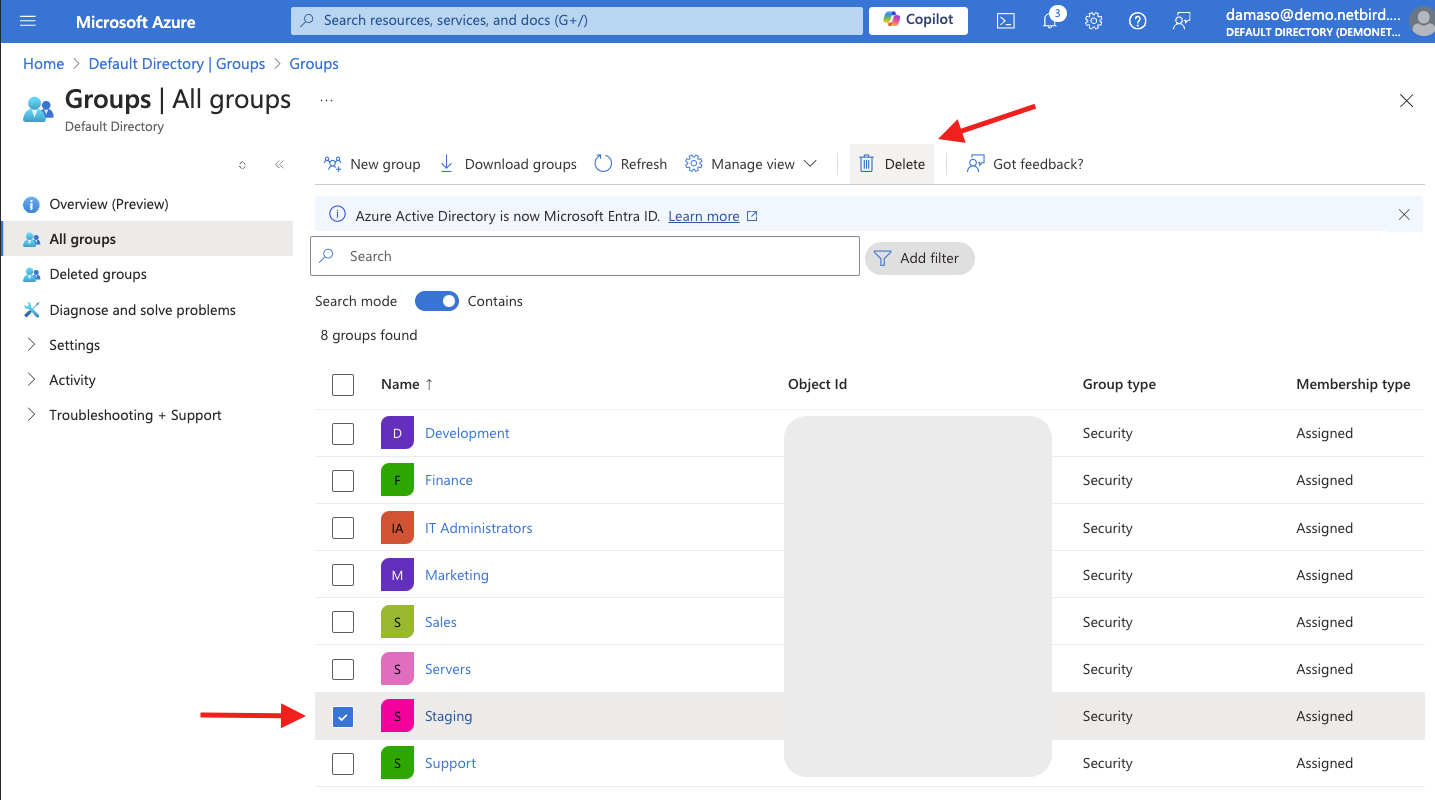Click Delete trash icon in toolbar
This screenshot has height=800, width=1435.
867,164
